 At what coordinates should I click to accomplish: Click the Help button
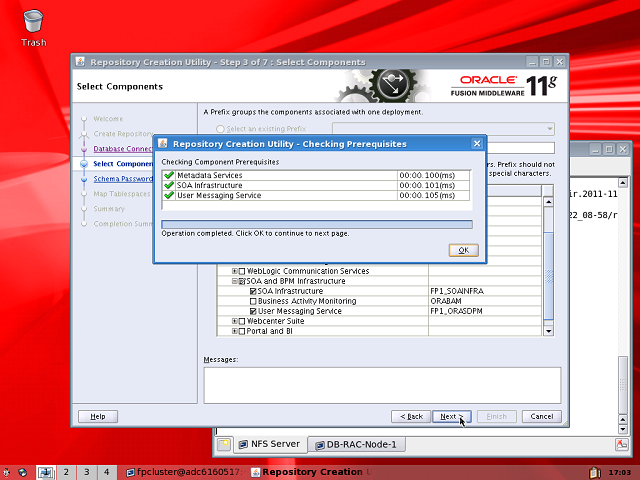point(98,417)
